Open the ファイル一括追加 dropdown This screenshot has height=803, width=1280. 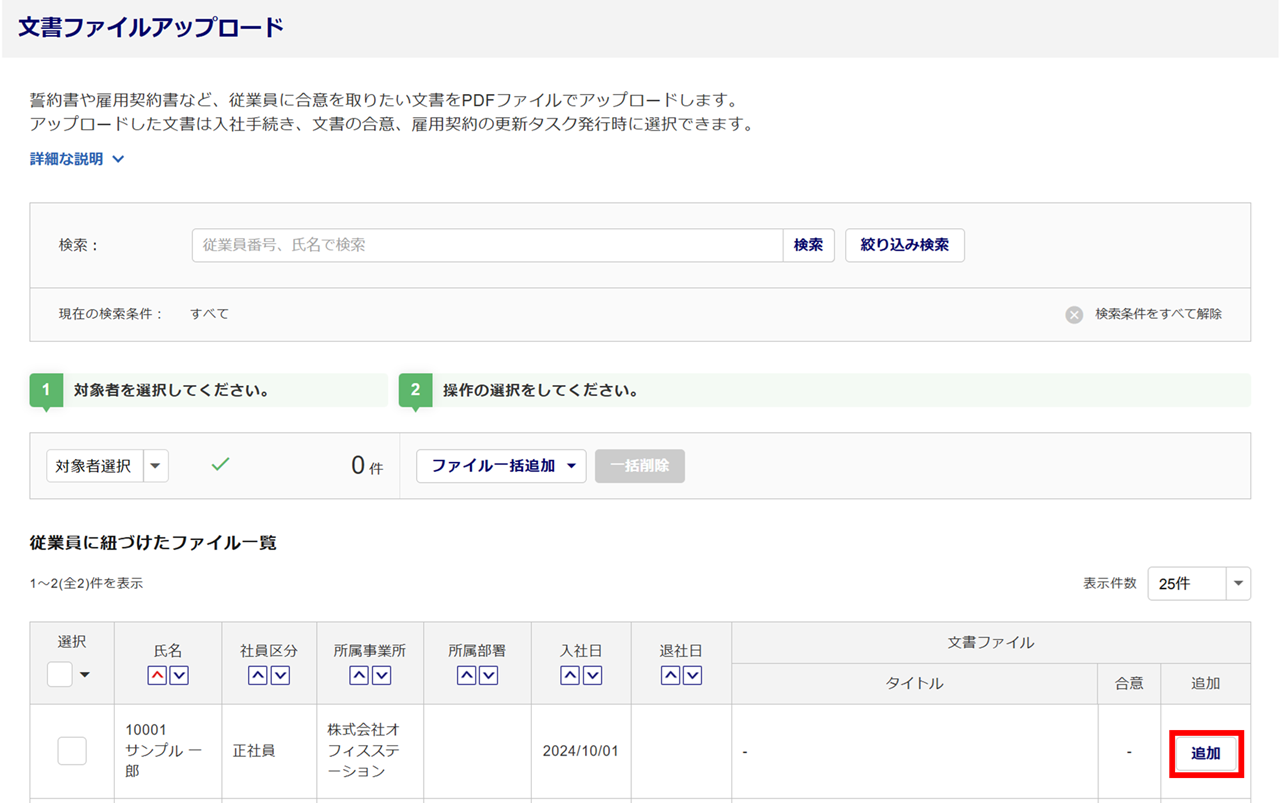501,466
